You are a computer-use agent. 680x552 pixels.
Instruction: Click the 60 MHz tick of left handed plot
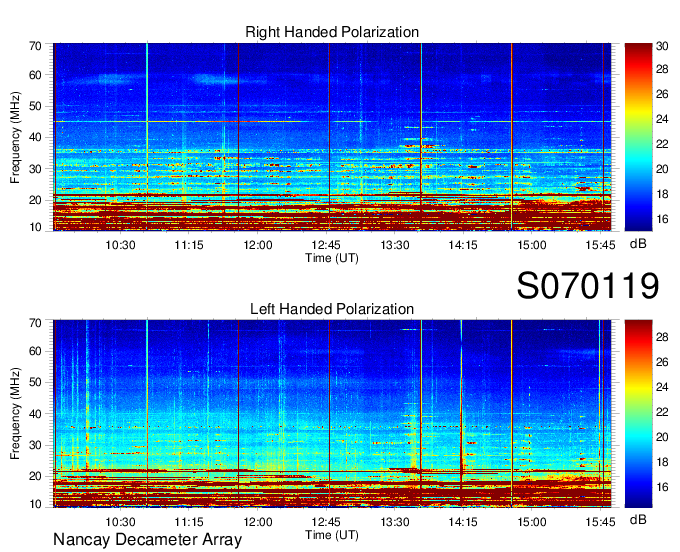[x=35, y=351]
